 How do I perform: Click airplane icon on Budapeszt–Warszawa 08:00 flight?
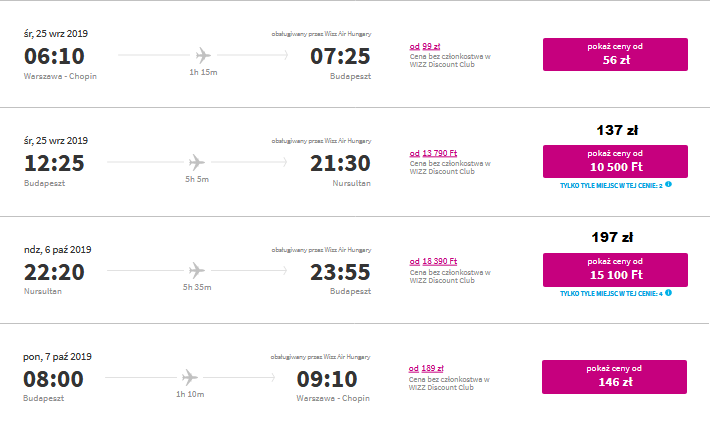[190, 377]
